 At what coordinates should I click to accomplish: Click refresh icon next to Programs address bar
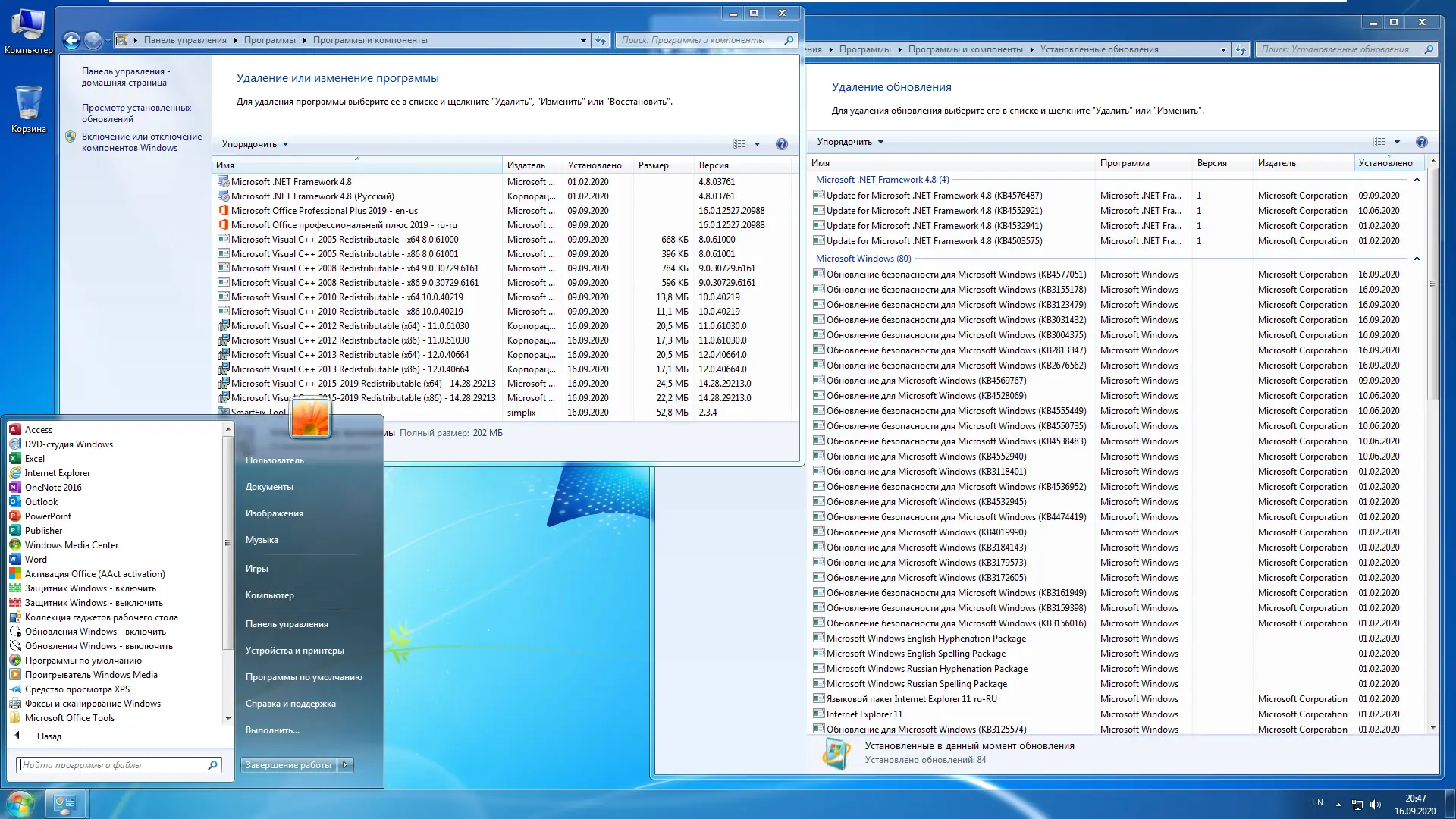click(x=601, y=40)
